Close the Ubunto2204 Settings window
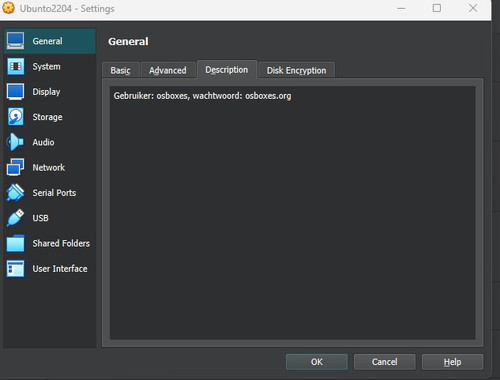The width and height of the screenshot is (500, 380). pos(473,8)
